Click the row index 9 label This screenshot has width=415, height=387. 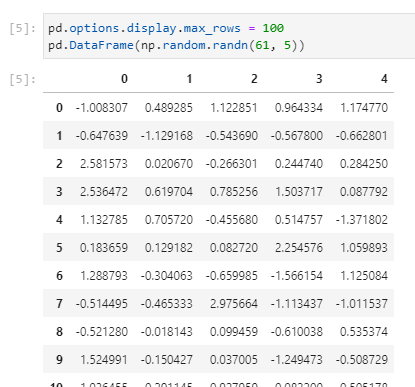coord(59,360)
